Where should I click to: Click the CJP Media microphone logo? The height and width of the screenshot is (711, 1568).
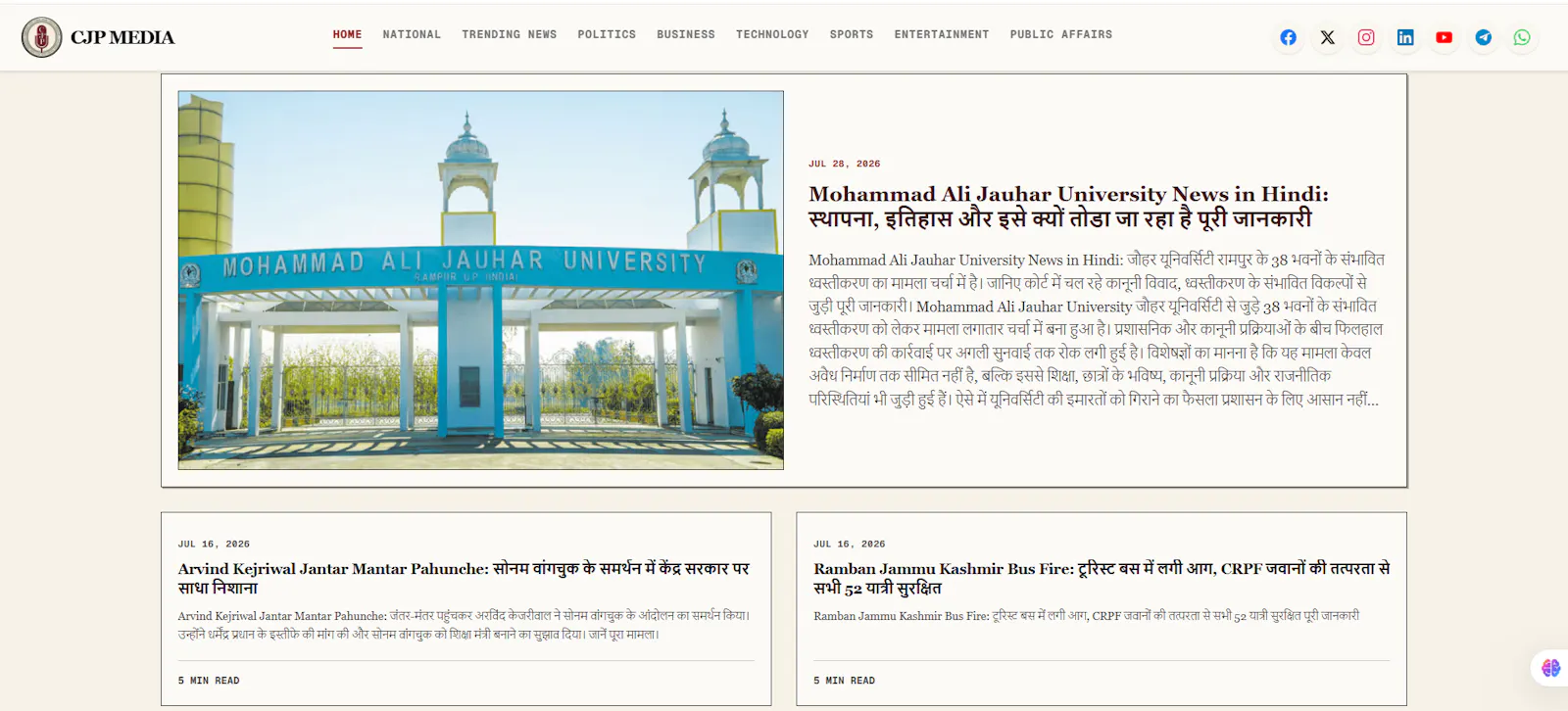(41, 37)
